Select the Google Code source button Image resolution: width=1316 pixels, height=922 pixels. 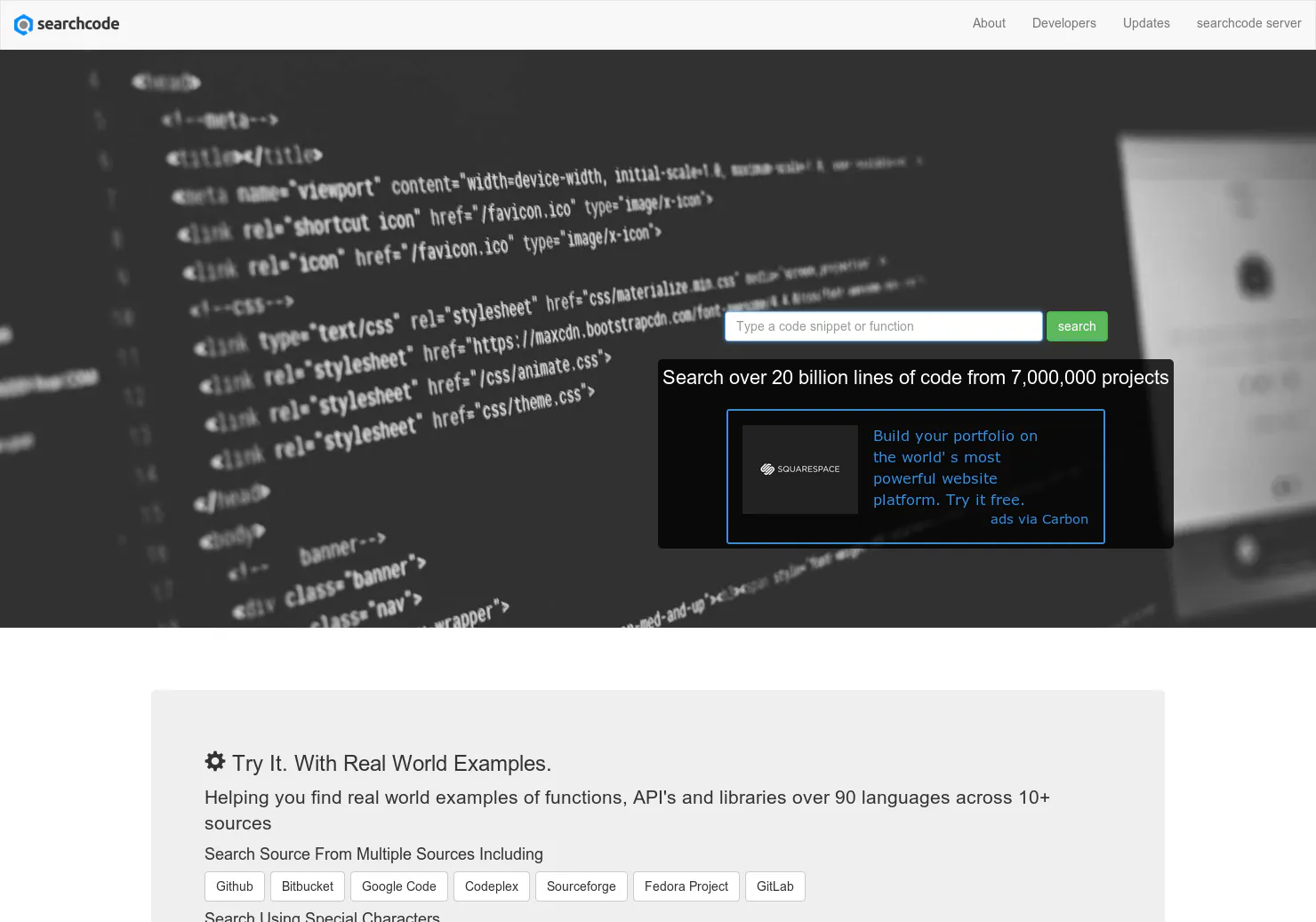coord(399,886)
